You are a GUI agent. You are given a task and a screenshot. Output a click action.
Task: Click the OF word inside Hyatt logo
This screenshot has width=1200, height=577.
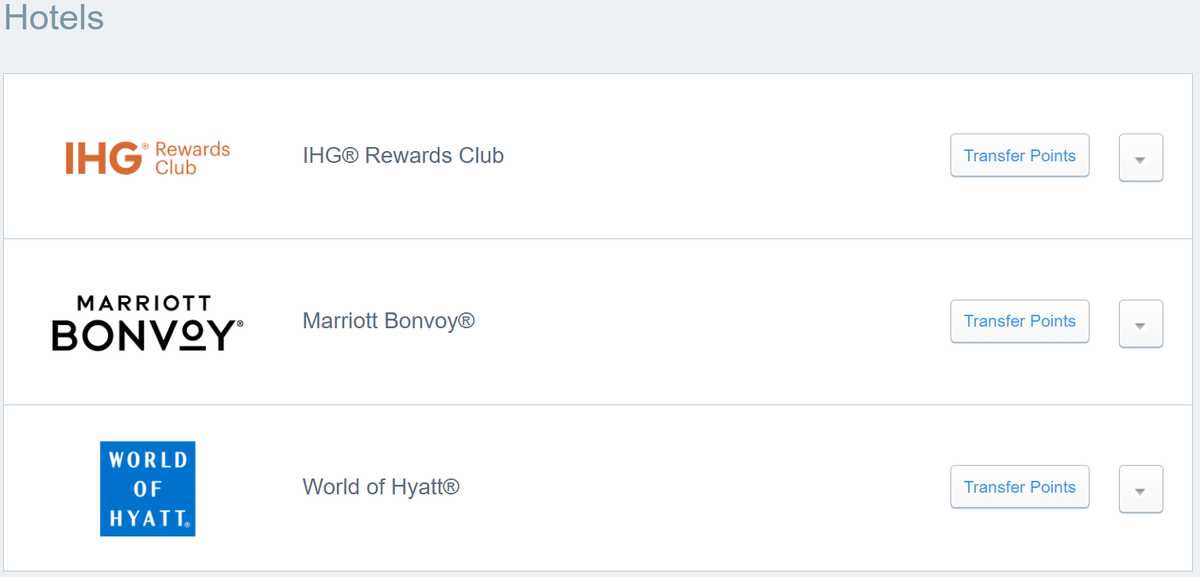point(148,489)
